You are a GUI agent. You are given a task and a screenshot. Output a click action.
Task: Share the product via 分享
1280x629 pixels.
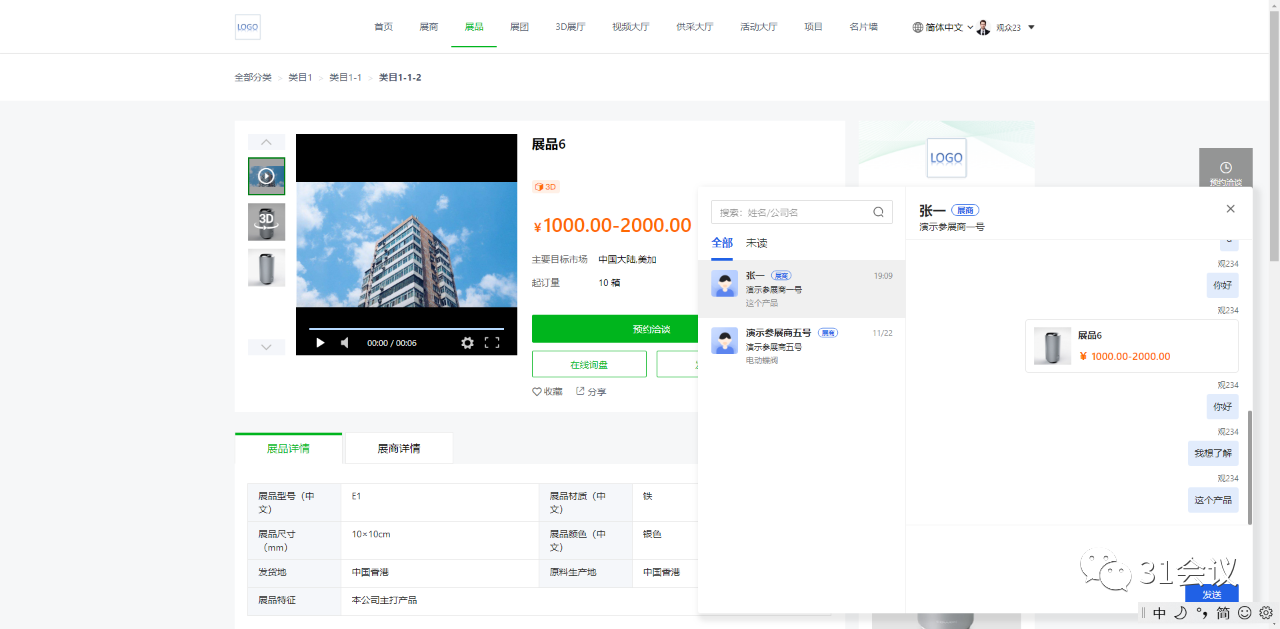[x=591, y=392]
